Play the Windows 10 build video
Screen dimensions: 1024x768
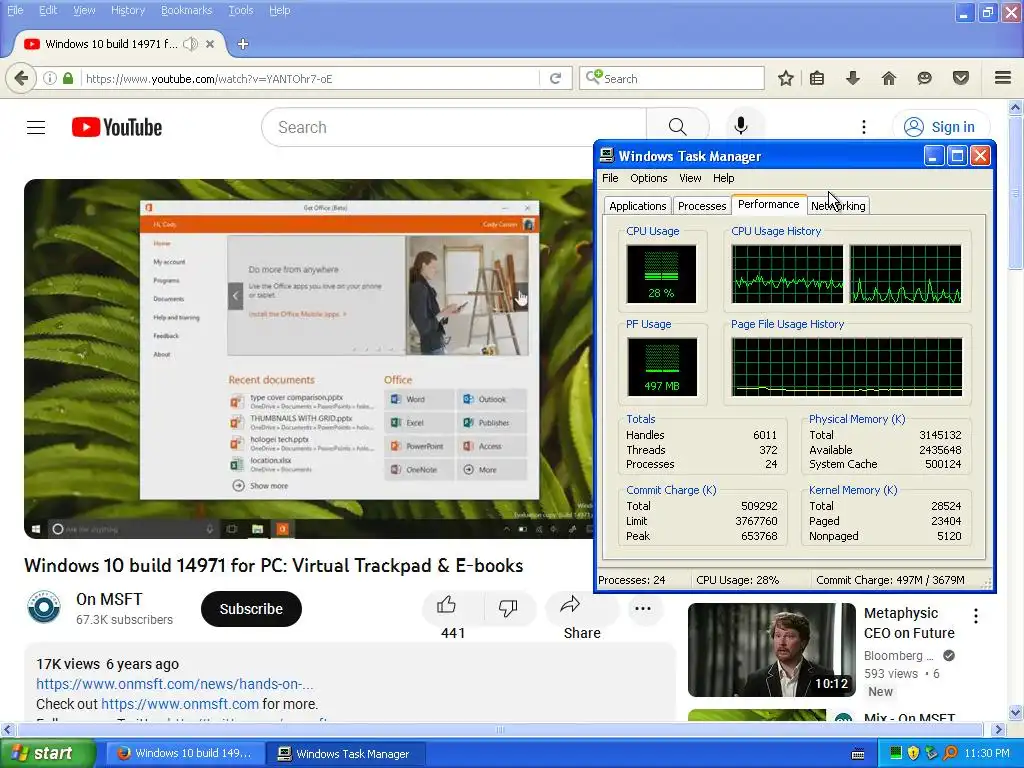308,359
